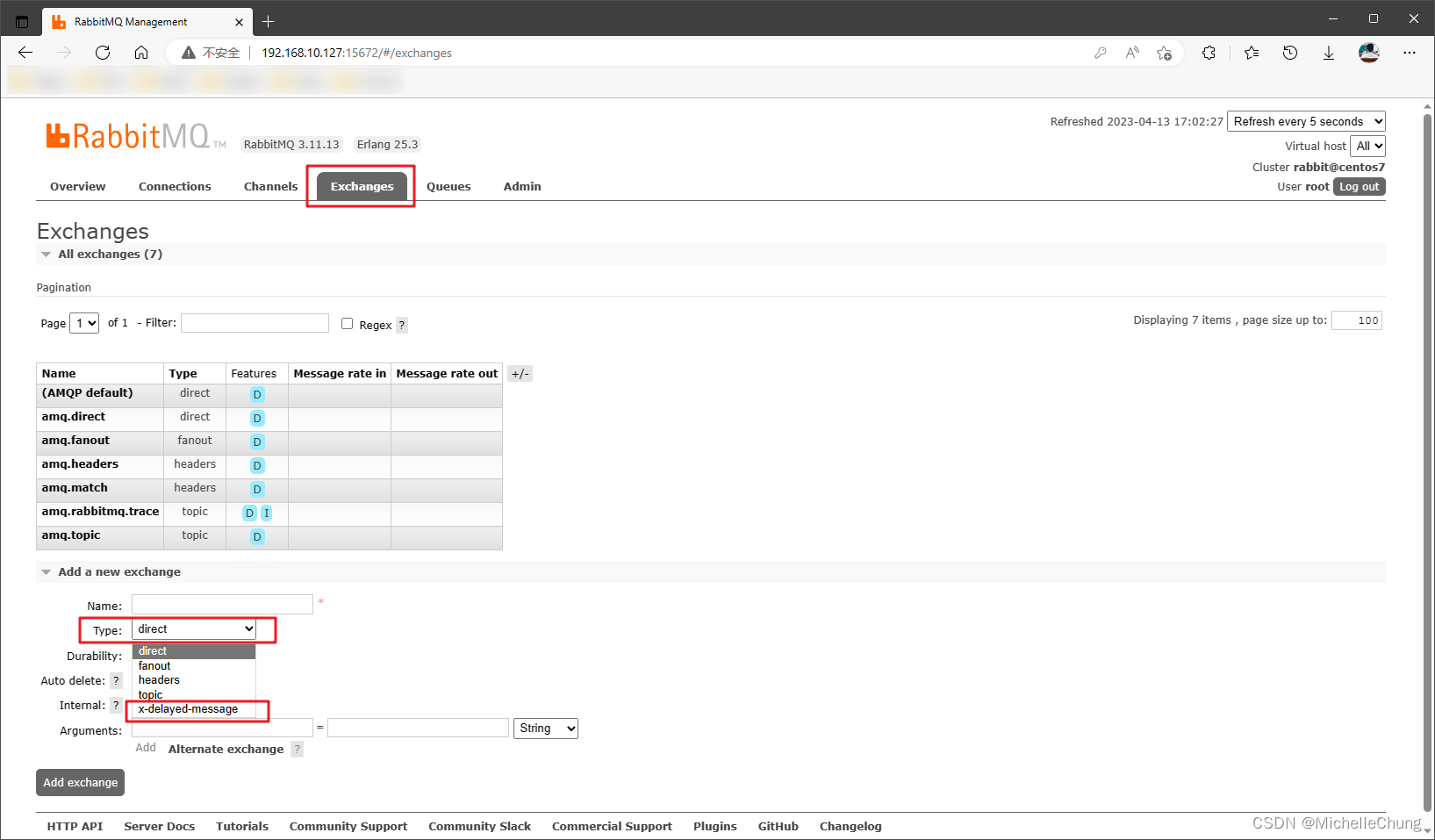Open the exchange Type dropdown

pyautogui.click(x=194, y=629)
